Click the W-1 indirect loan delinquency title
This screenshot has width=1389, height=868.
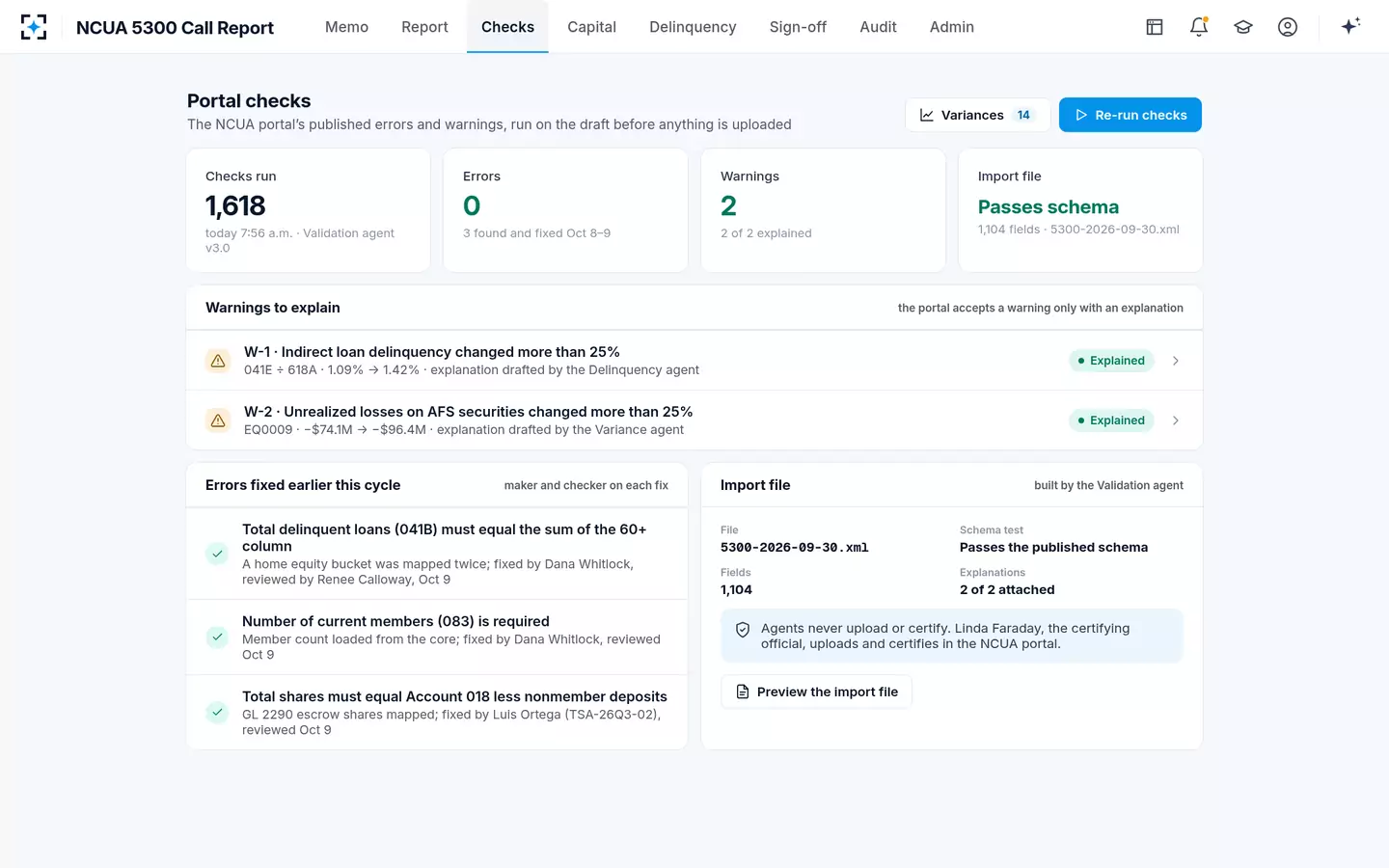pos(432,352)
